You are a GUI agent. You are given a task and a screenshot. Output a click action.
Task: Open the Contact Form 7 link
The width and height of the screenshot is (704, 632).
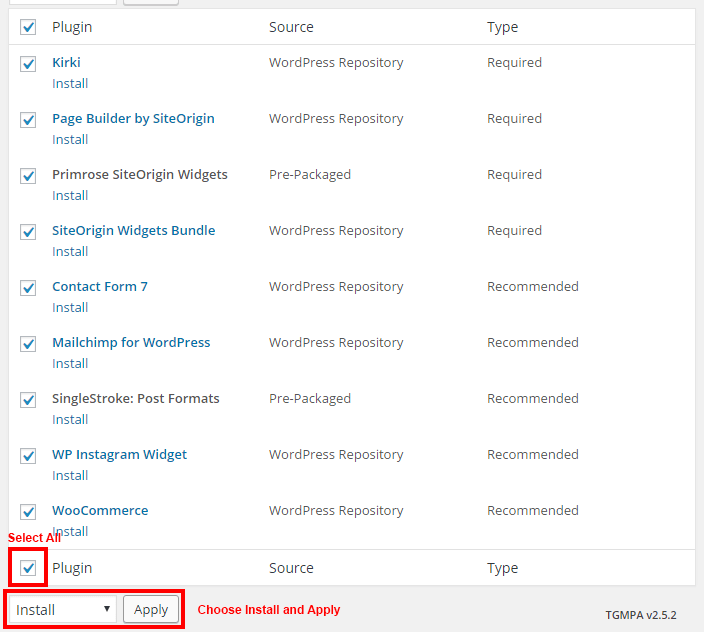pyautogui.click(x=100, y=286)
